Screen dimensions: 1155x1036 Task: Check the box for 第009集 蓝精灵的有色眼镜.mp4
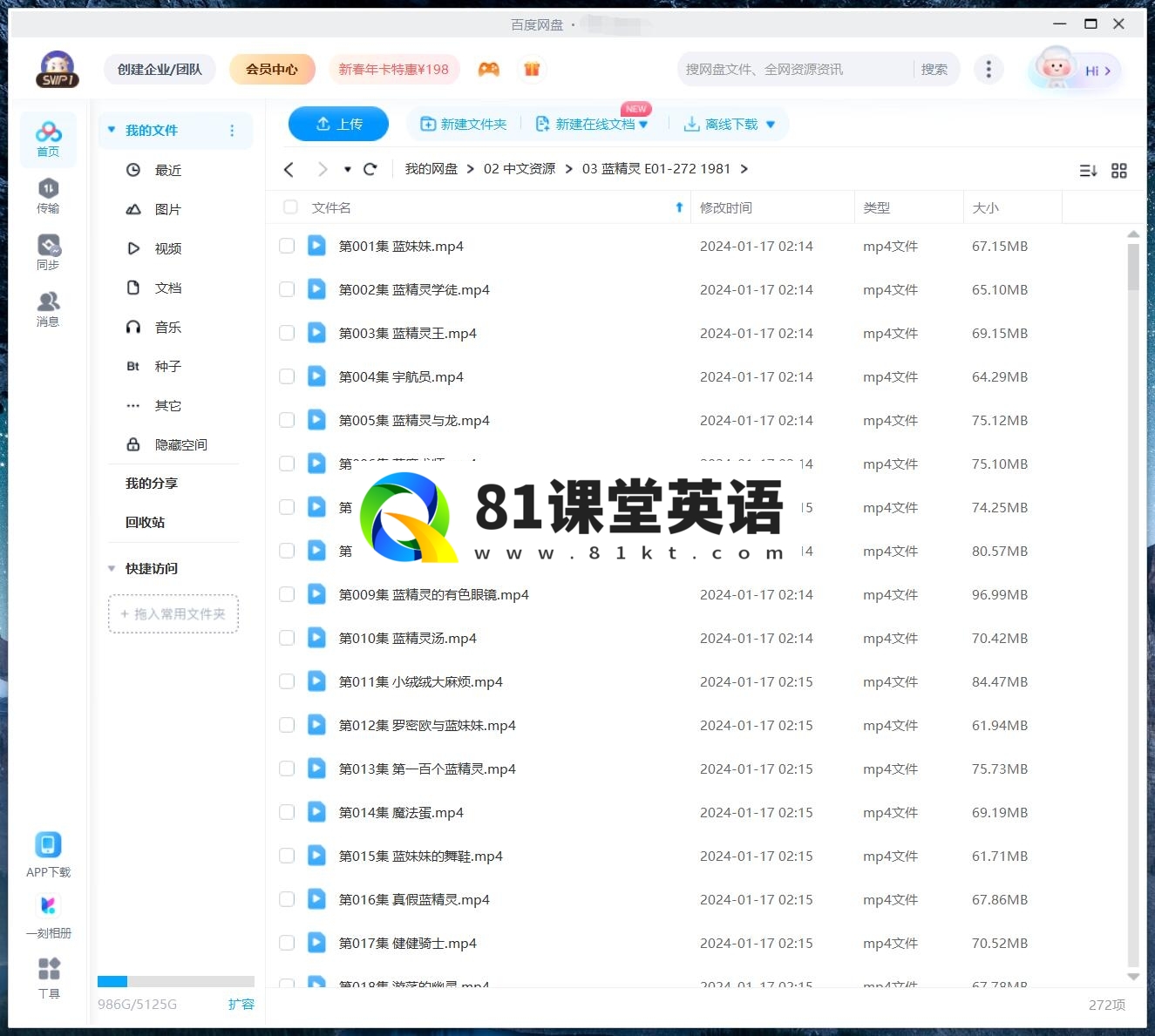287,594
